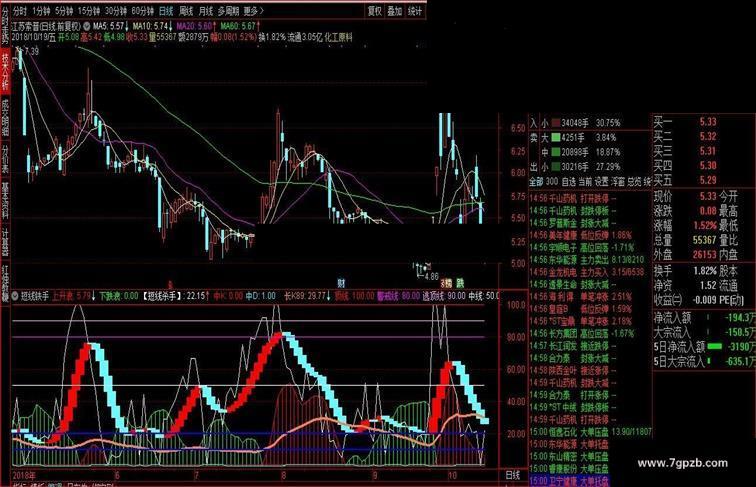
Task: Click 买四 price 5.30
Action: point(708,165)
